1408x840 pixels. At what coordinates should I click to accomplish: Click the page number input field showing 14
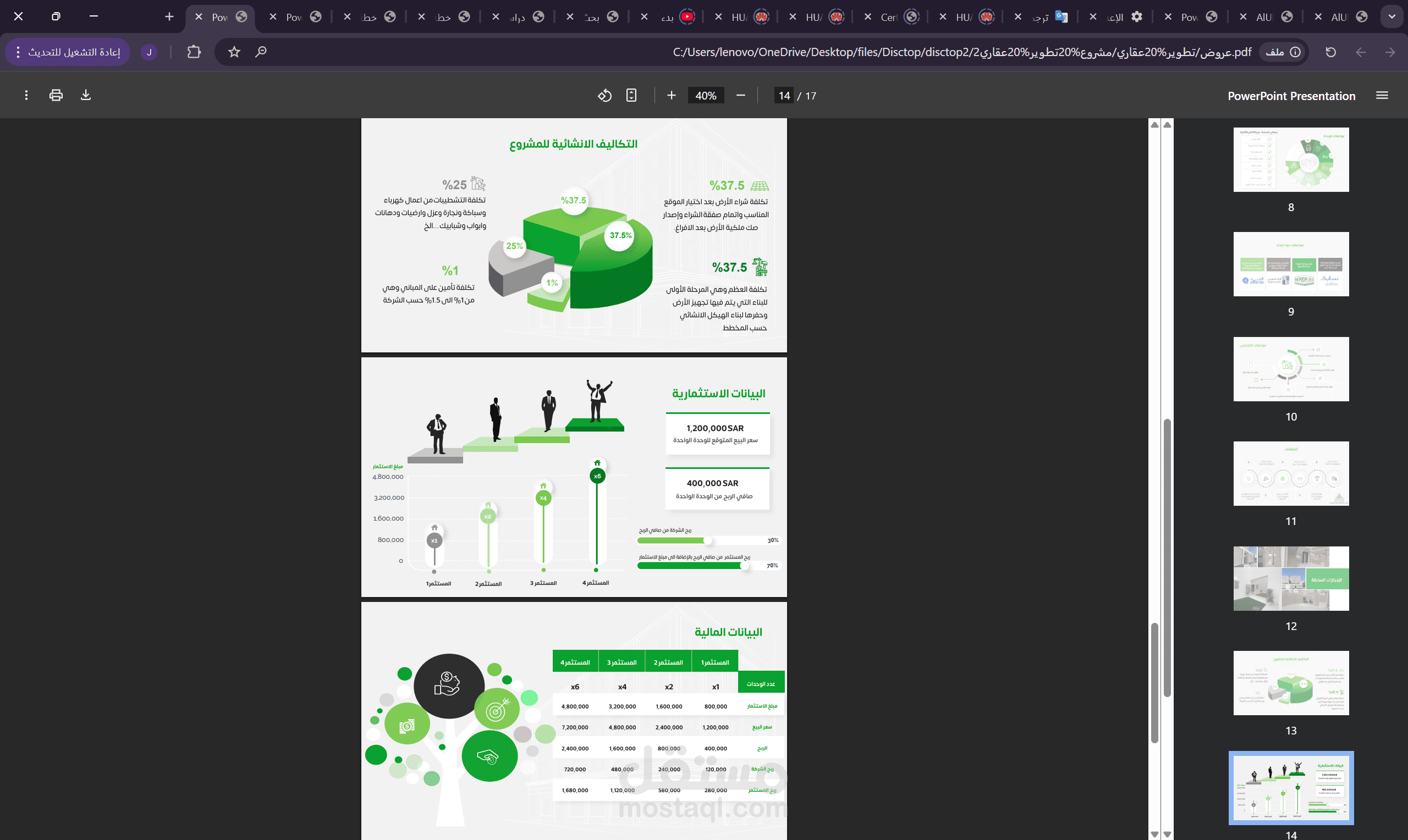coord(784,96)
